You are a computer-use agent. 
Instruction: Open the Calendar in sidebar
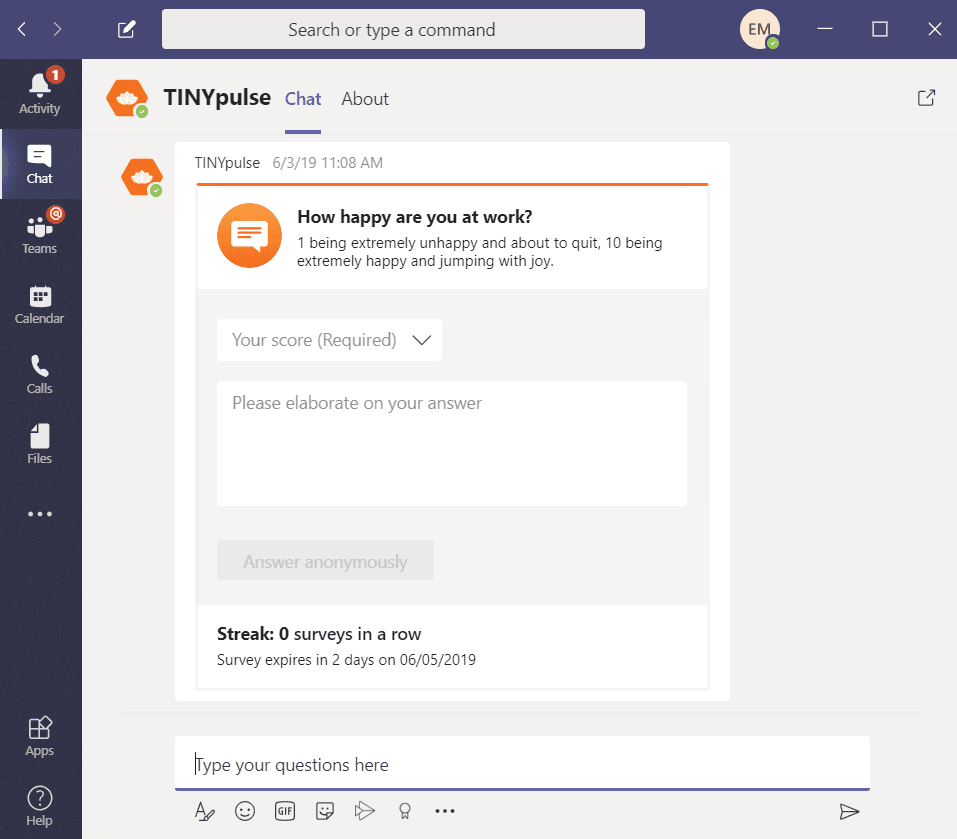tap(40, 303)
